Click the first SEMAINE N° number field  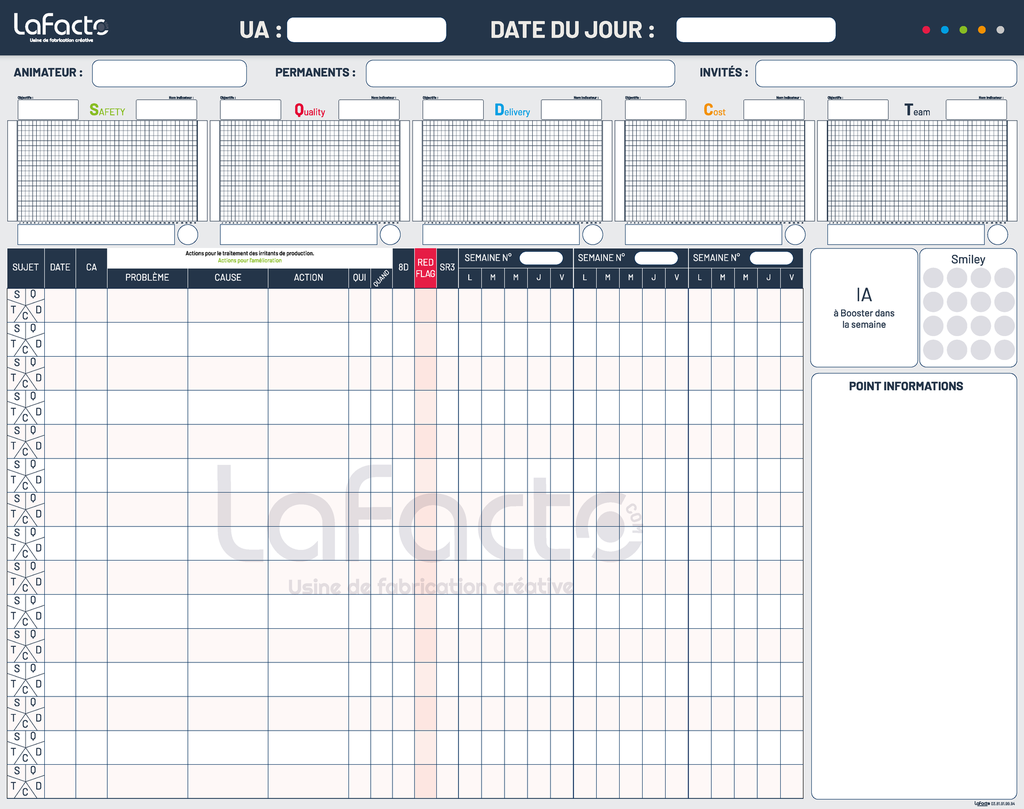tap(541, 258)
